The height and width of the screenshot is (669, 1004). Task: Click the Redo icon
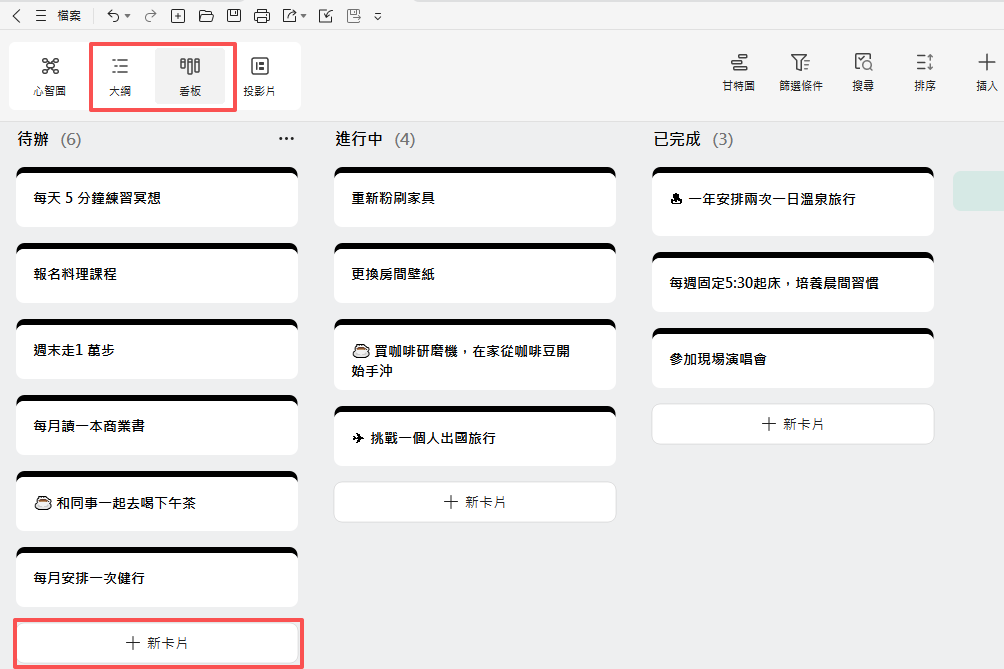coord(148,15)
